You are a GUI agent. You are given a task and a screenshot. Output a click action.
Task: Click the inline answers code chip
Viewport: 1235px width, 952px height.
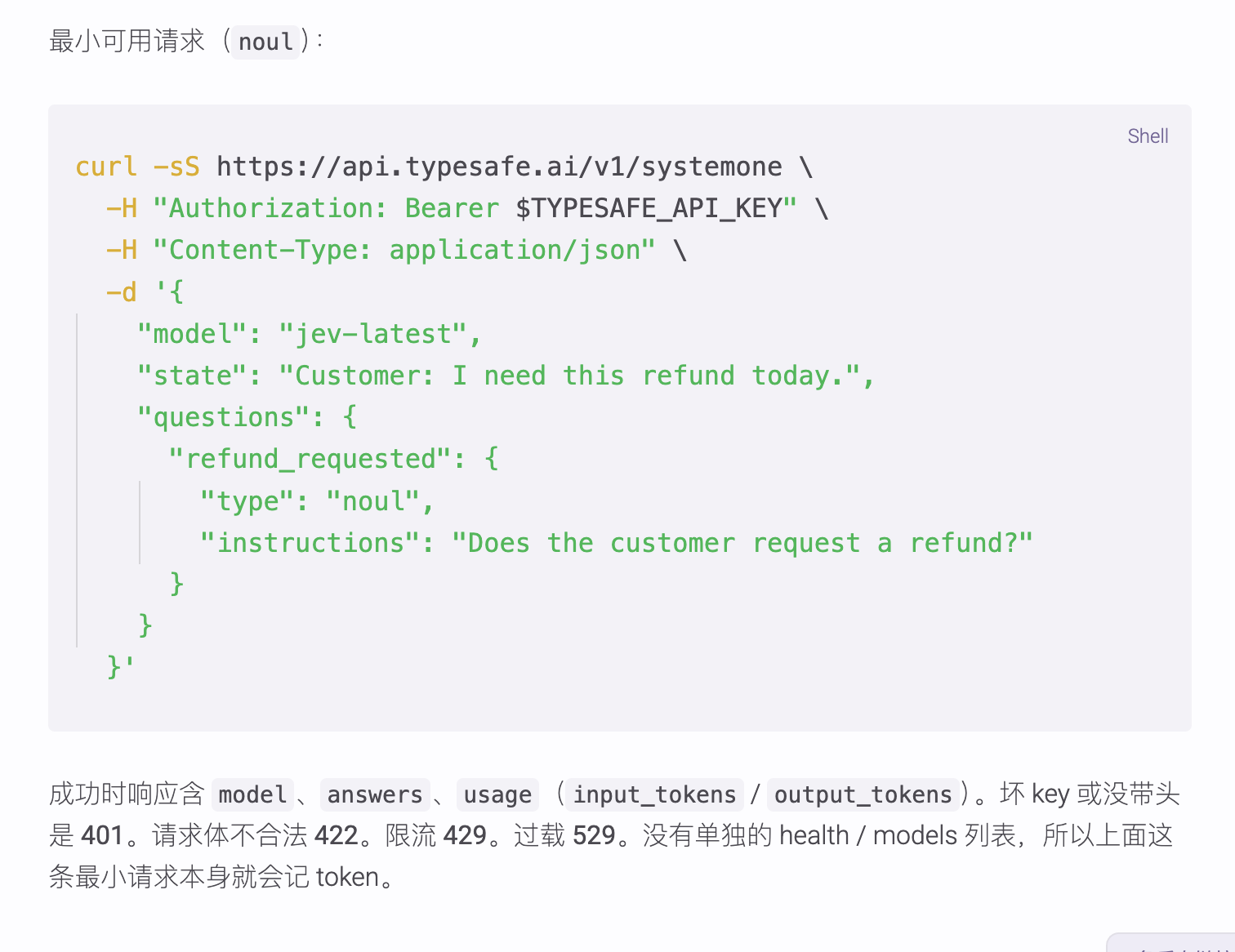point(375,794)
